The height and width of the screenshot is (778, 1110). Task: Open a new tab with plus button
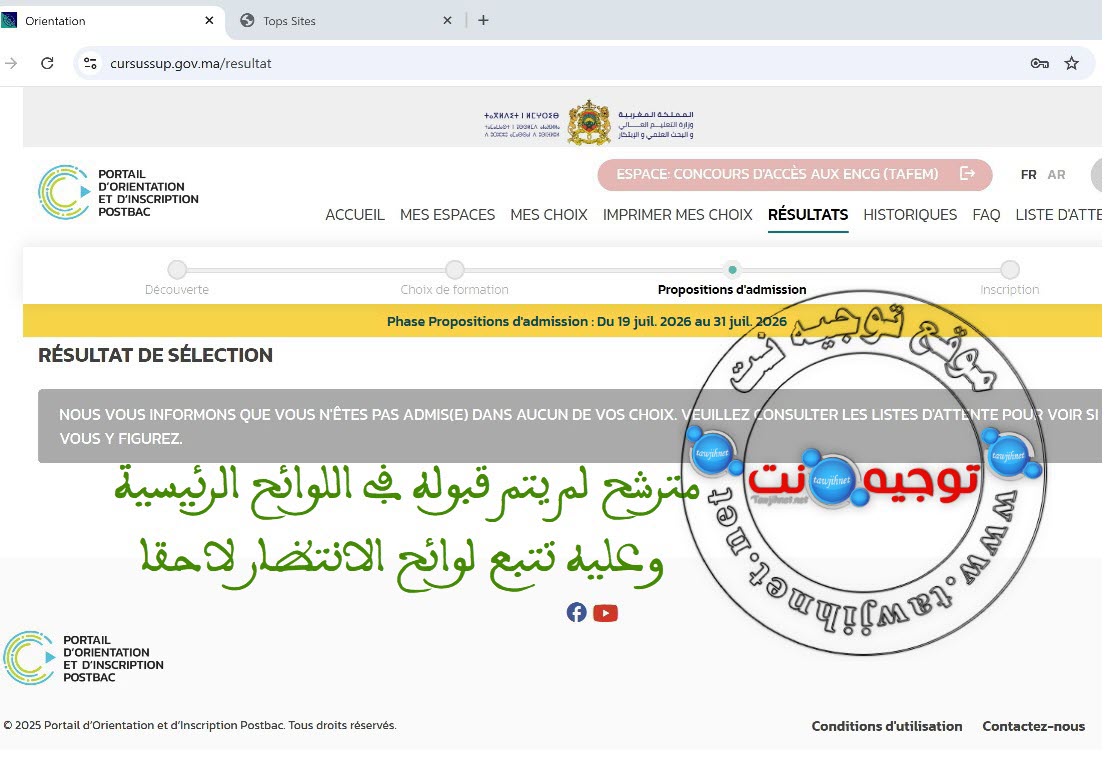pos(484,21)
